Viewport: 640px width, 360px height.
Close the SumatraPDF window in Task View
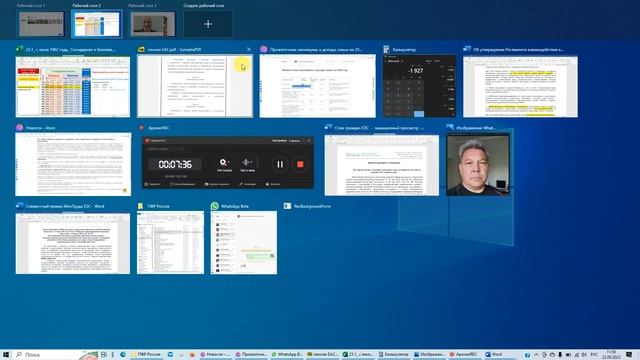tap(249, 49)
